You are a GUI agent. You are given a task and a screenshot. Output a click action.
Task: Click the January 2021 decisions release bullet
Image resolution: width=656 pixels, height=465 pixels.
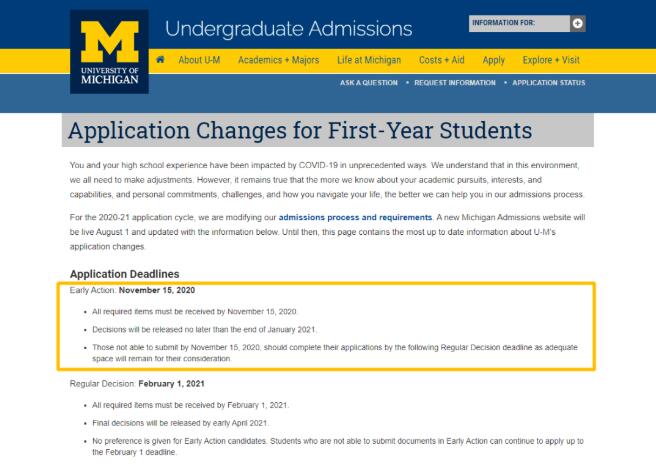click(x=205, y=329)
